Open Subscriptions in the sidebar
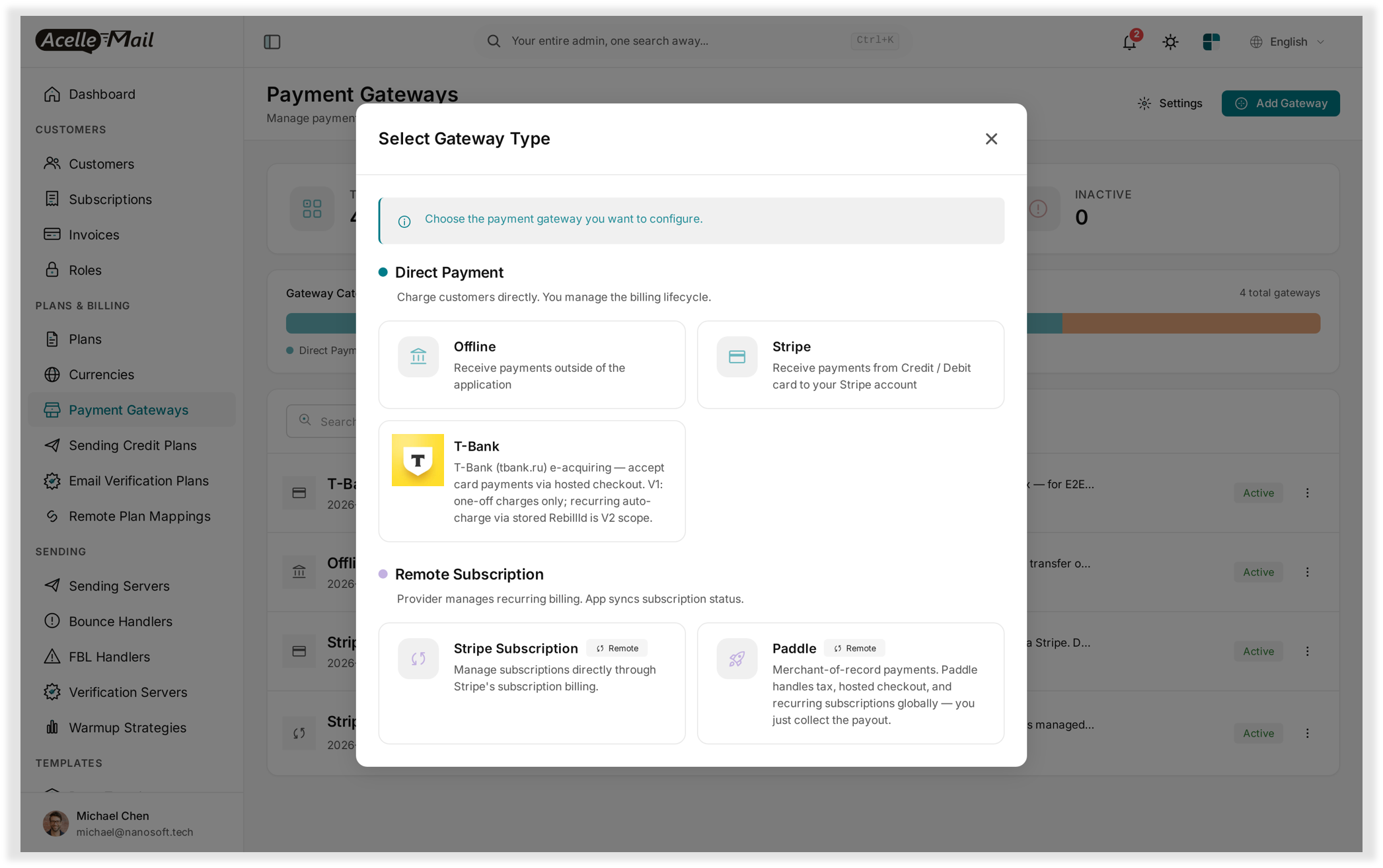 [x=131, y=199]
